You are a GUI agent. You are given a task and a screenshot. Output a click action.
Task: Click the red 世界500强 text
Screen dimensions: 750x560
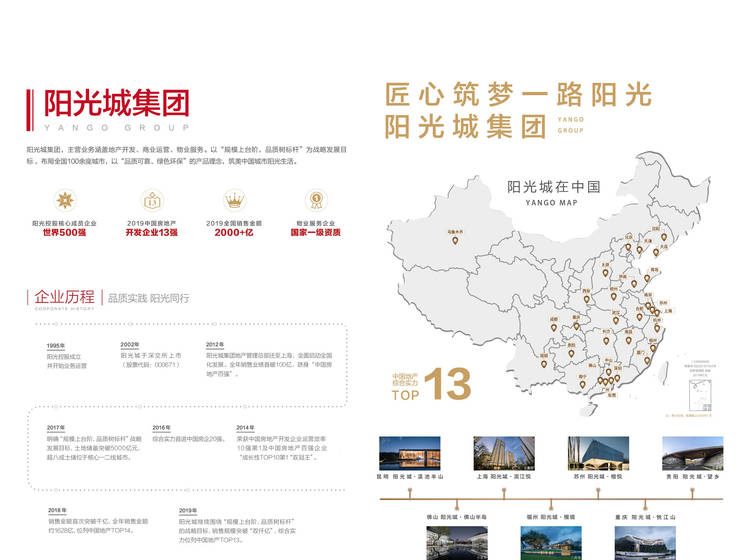pyautogui.click(x=65, y=232)
